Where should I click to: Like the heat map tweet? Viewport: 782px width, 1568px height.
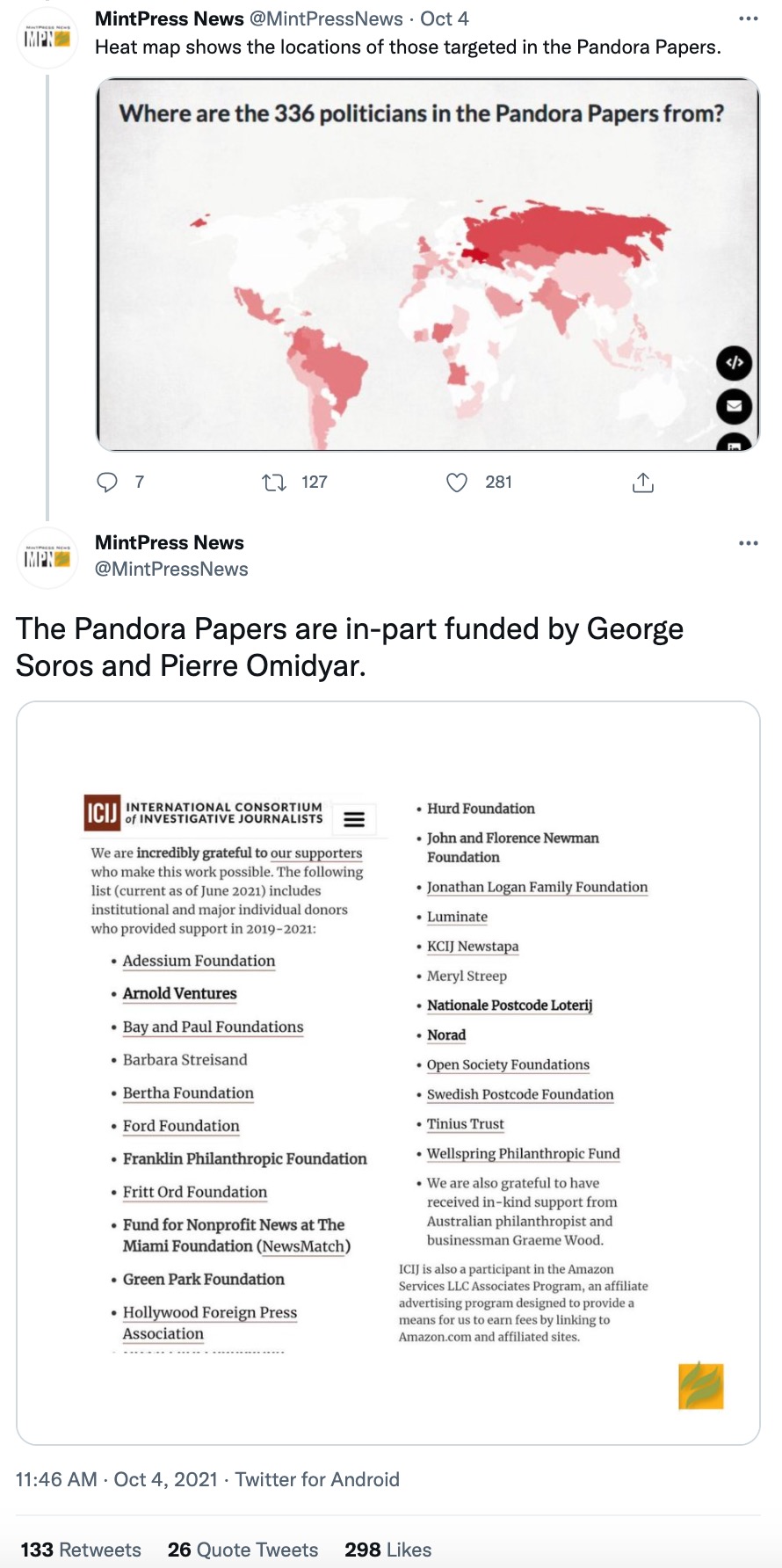tap(457, 482)
